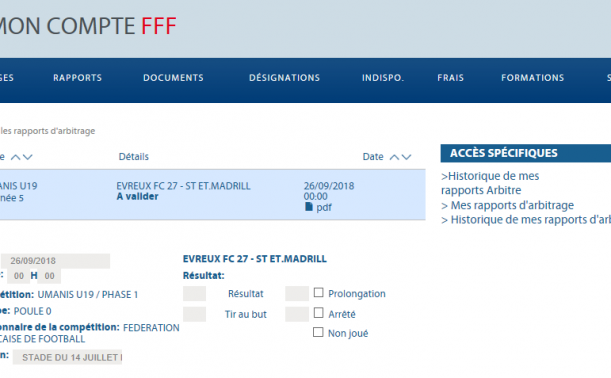Sort first column descending with down chevron

click(27, 157)
